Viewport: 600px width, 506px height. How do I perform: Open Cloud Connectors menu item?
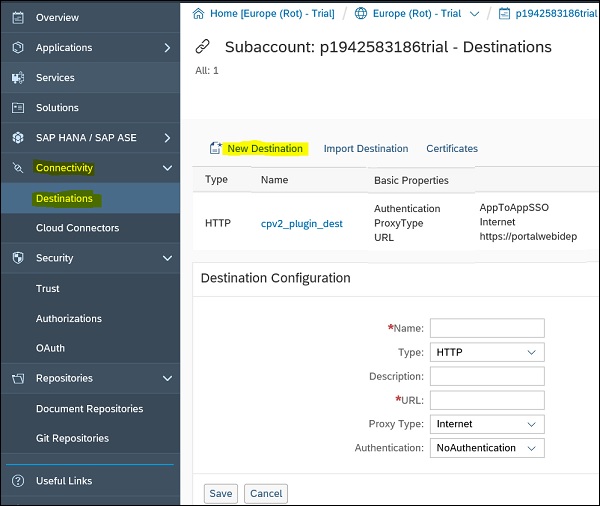tap(77, 228)
